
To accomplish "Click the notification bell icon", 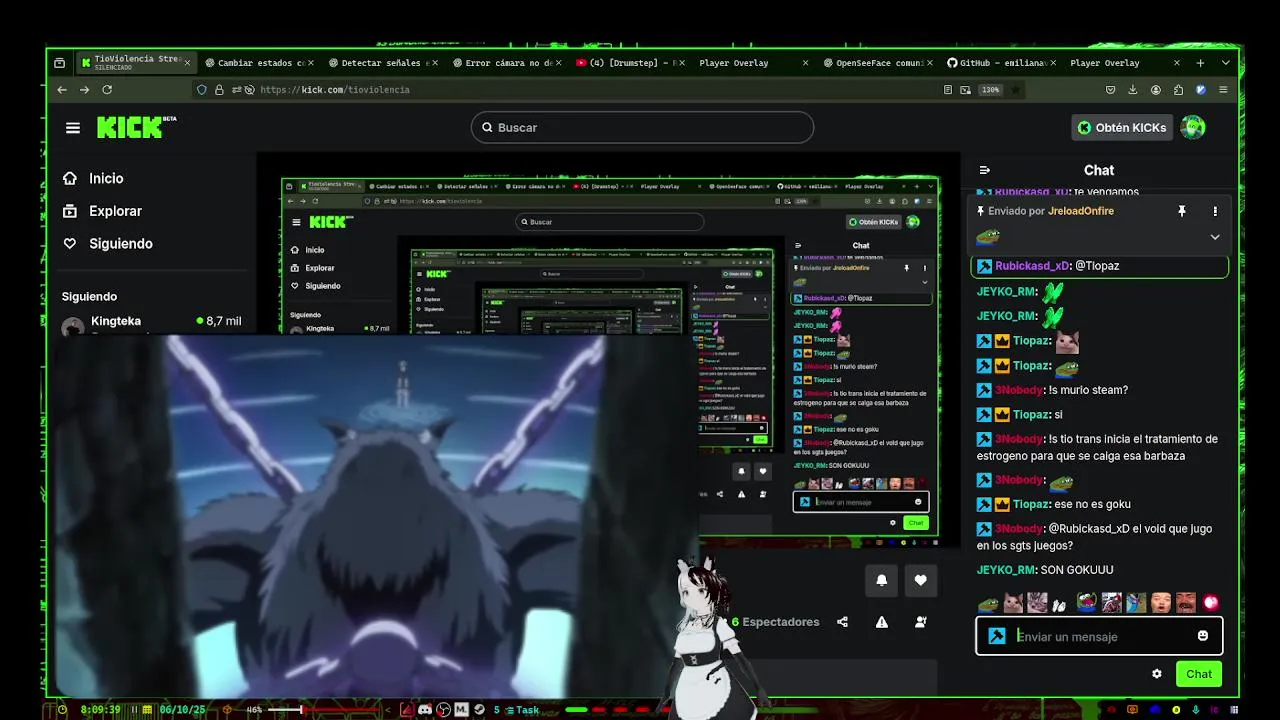I will pyautogui.click(x=881, y=580).
